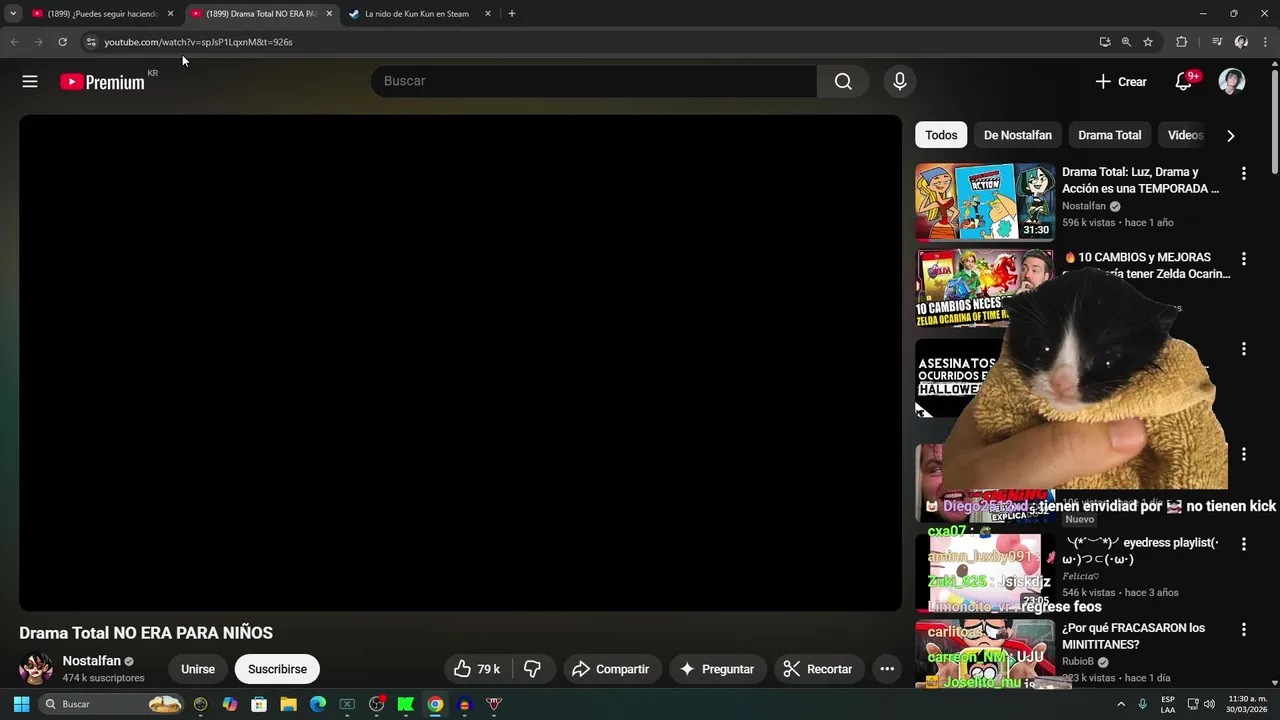The height and width of the screenshot is (720, 1280).
Task: Start voice search with microphone
Action: (x=900, y=81)
